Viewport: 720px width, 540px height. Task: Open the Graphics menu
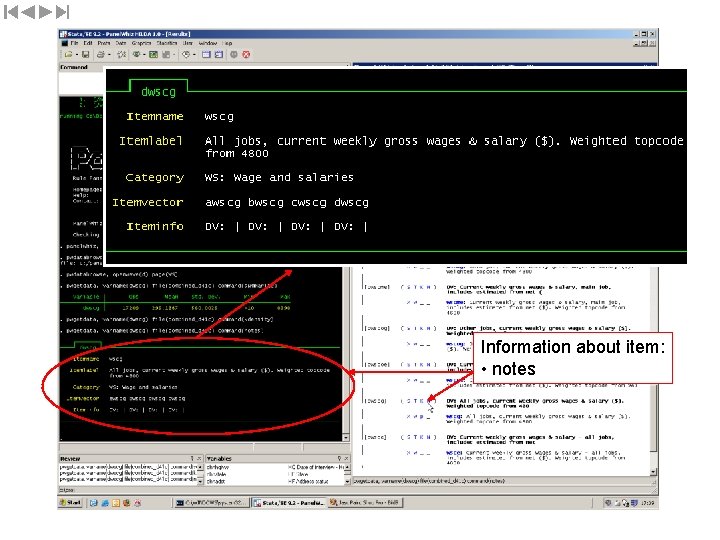pos(141,43)
